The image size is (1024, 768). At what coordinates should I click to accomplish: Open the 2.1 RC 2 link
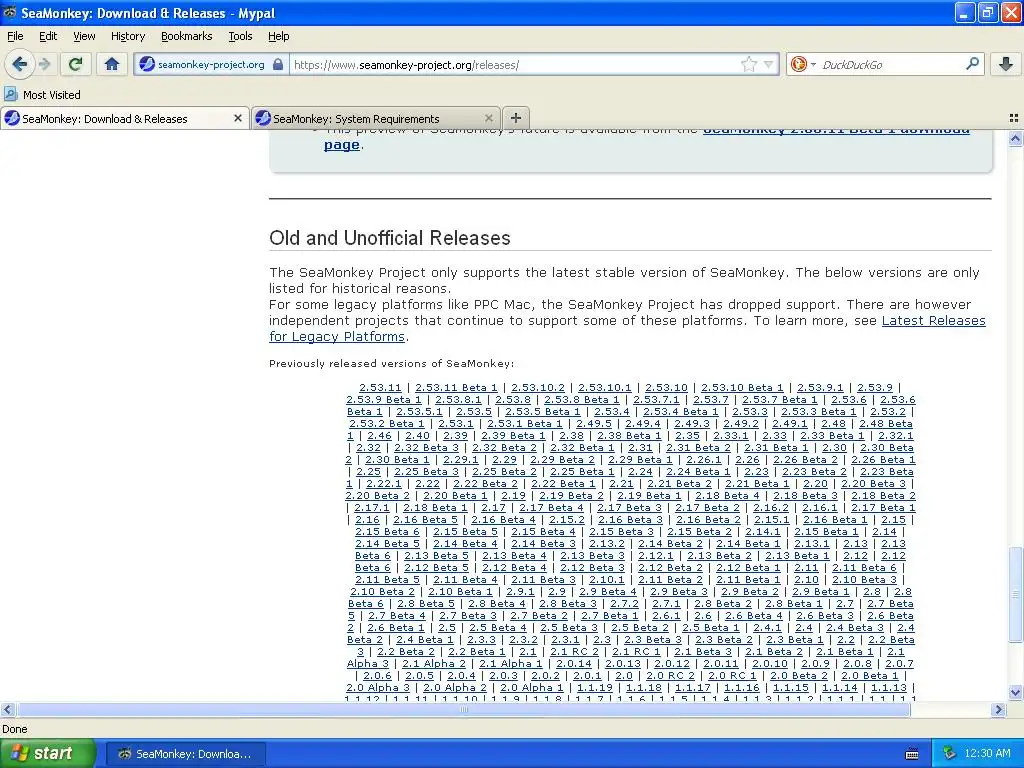pos(574,651)
